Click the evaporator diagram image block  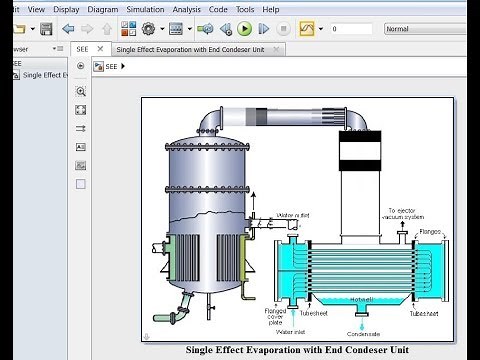tap(297, 219)
